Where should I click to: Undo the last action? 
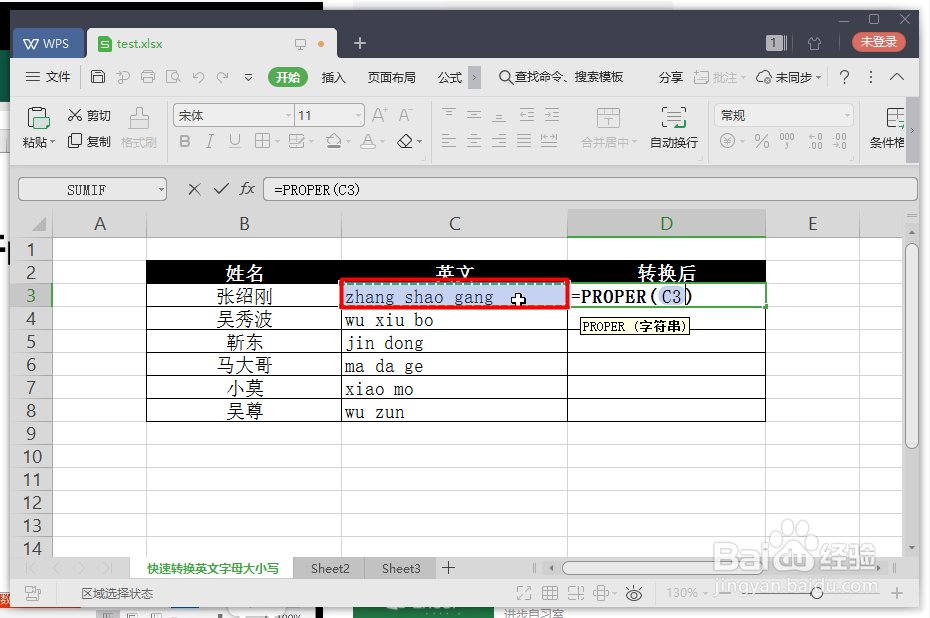point(198,77)
